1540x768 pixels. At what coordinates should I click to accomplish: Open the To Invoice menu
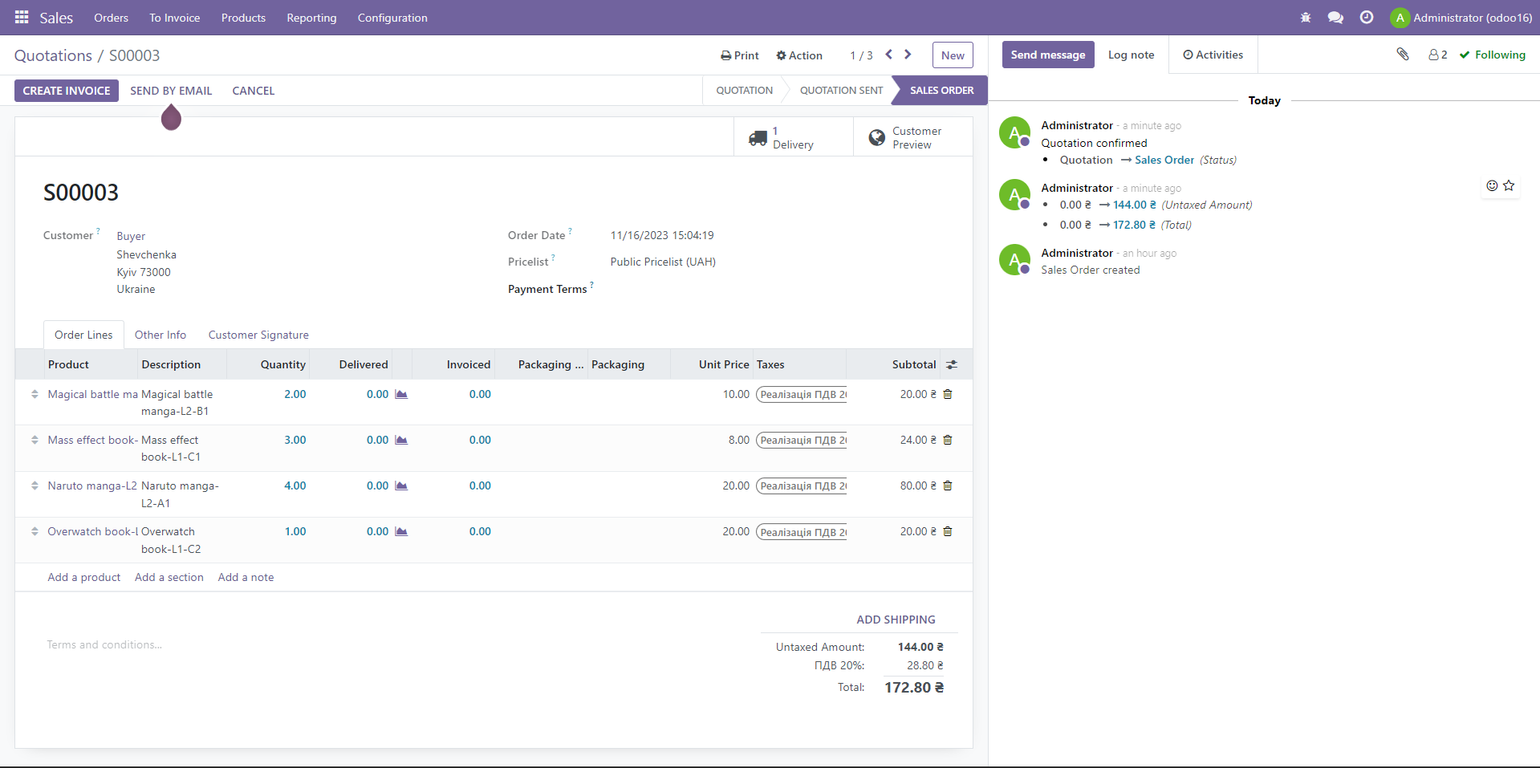click(175, 18)
